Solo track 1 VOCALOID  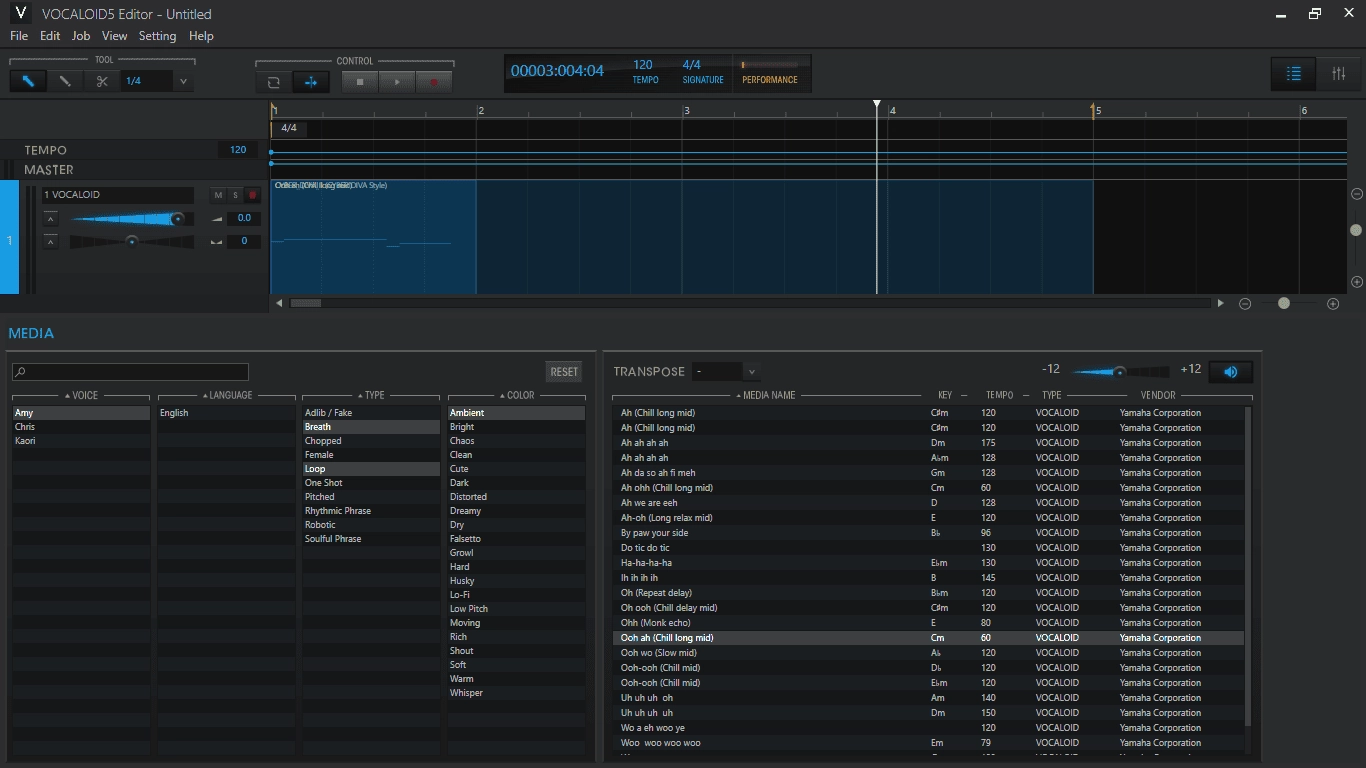[235, 195]
